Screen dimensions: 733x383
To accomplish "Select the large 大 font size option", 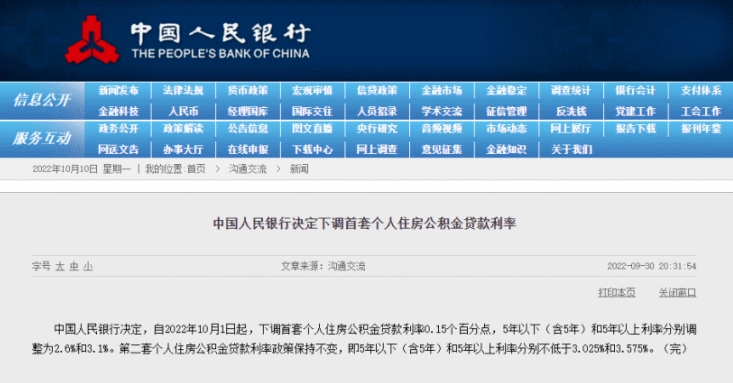I will click(60, 267).
